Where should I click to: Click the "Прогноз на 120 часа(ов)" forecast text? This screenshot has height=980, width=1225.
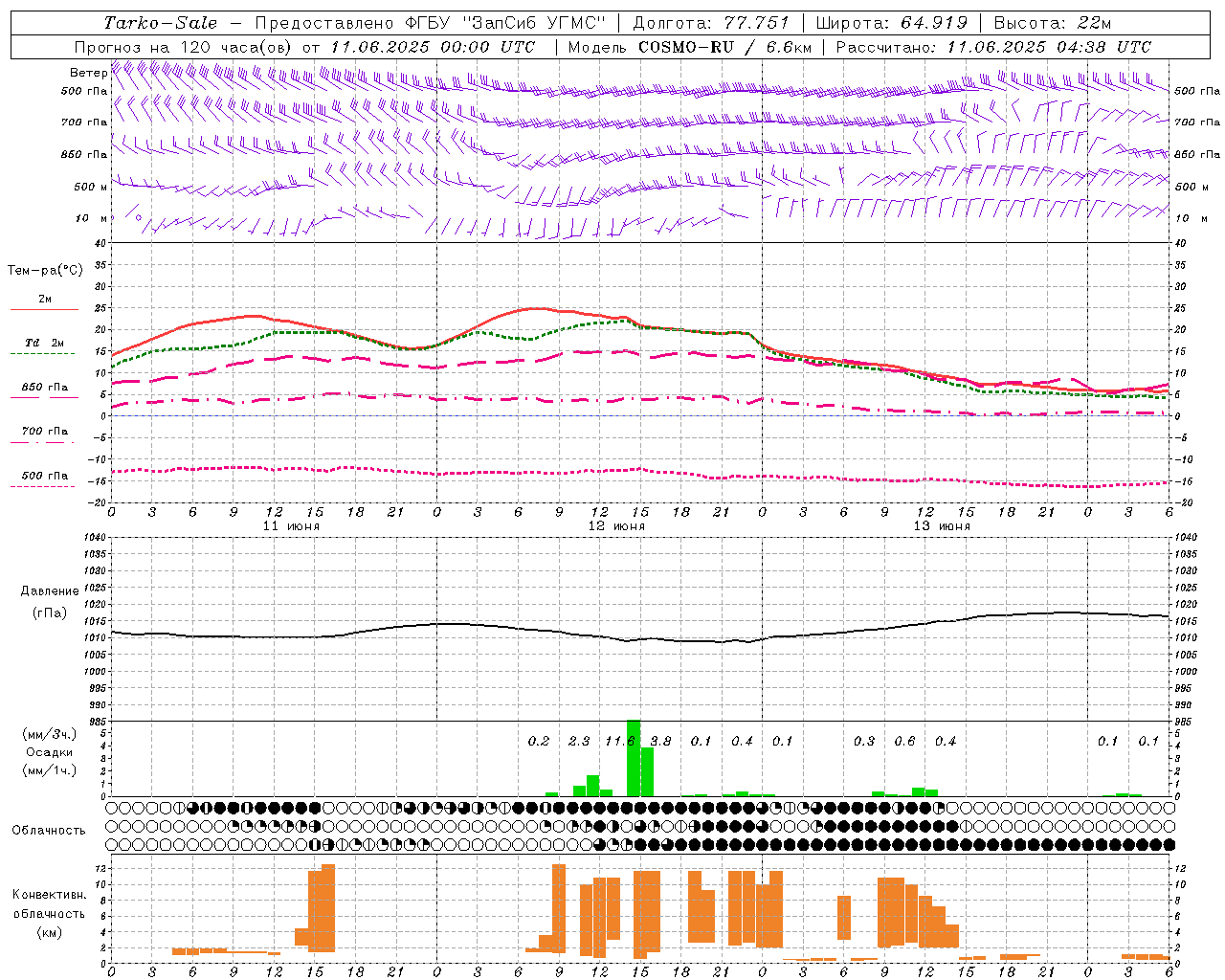tap(186, 47)
